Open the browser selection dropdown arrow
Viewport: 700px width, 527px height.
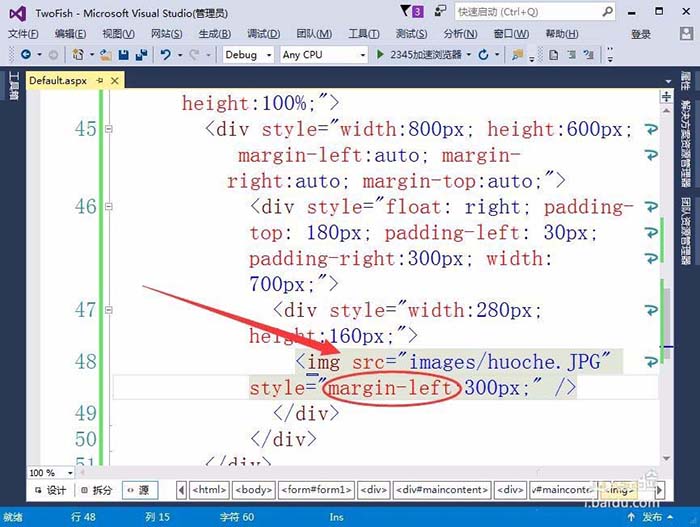coord(469,55)
